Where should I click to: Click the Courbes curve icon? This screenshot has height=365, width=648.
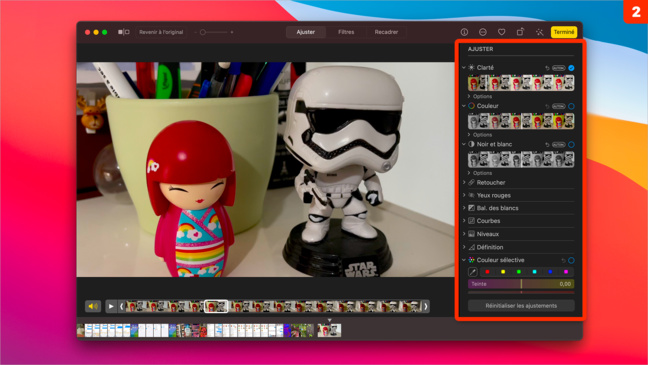472,221
